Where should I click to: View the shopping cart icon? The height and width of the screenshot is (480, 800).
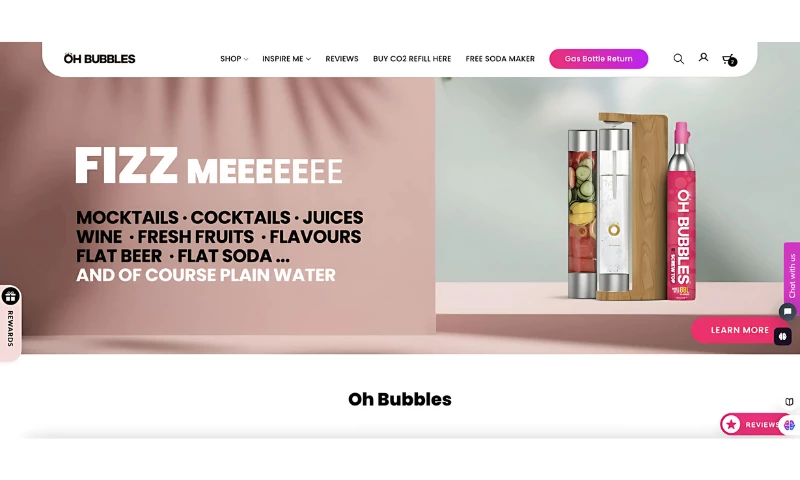point(729,59)
